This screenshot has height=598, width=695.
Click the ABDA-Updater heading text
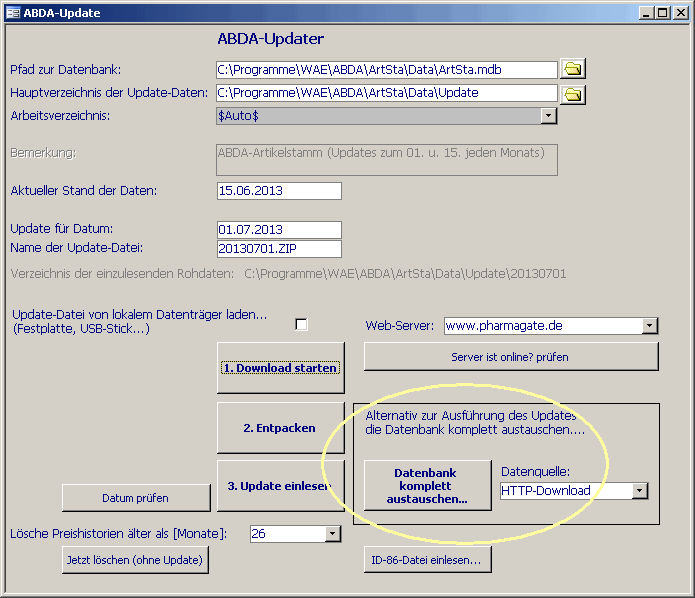270,39
